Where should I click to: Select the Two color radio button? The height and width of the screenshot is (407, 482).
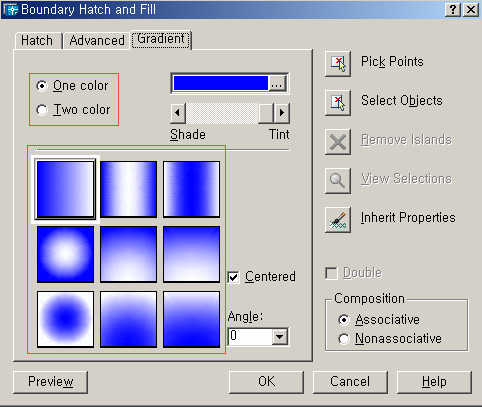(x=42, y=110)
